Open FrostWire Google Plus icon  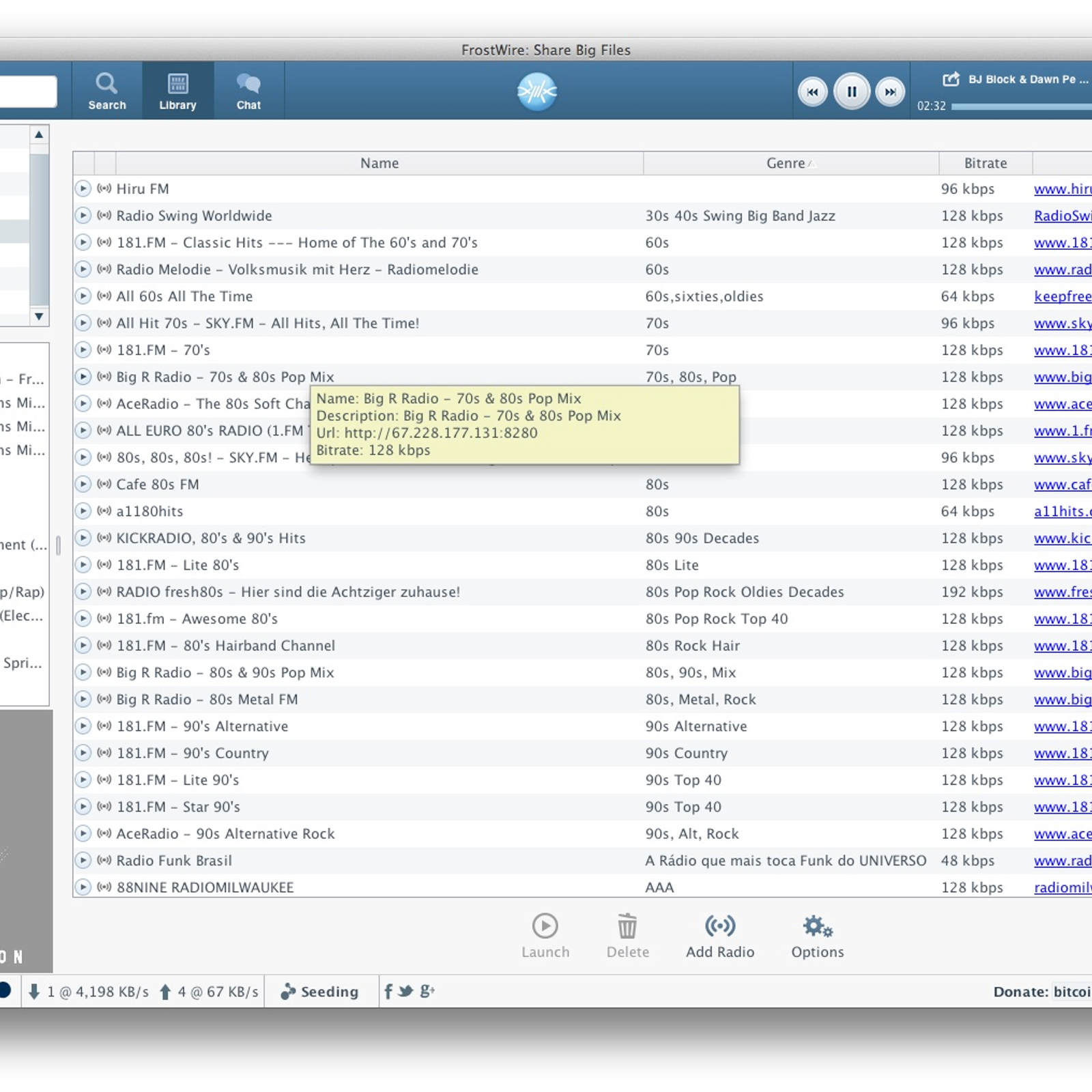tap(427, 991)
